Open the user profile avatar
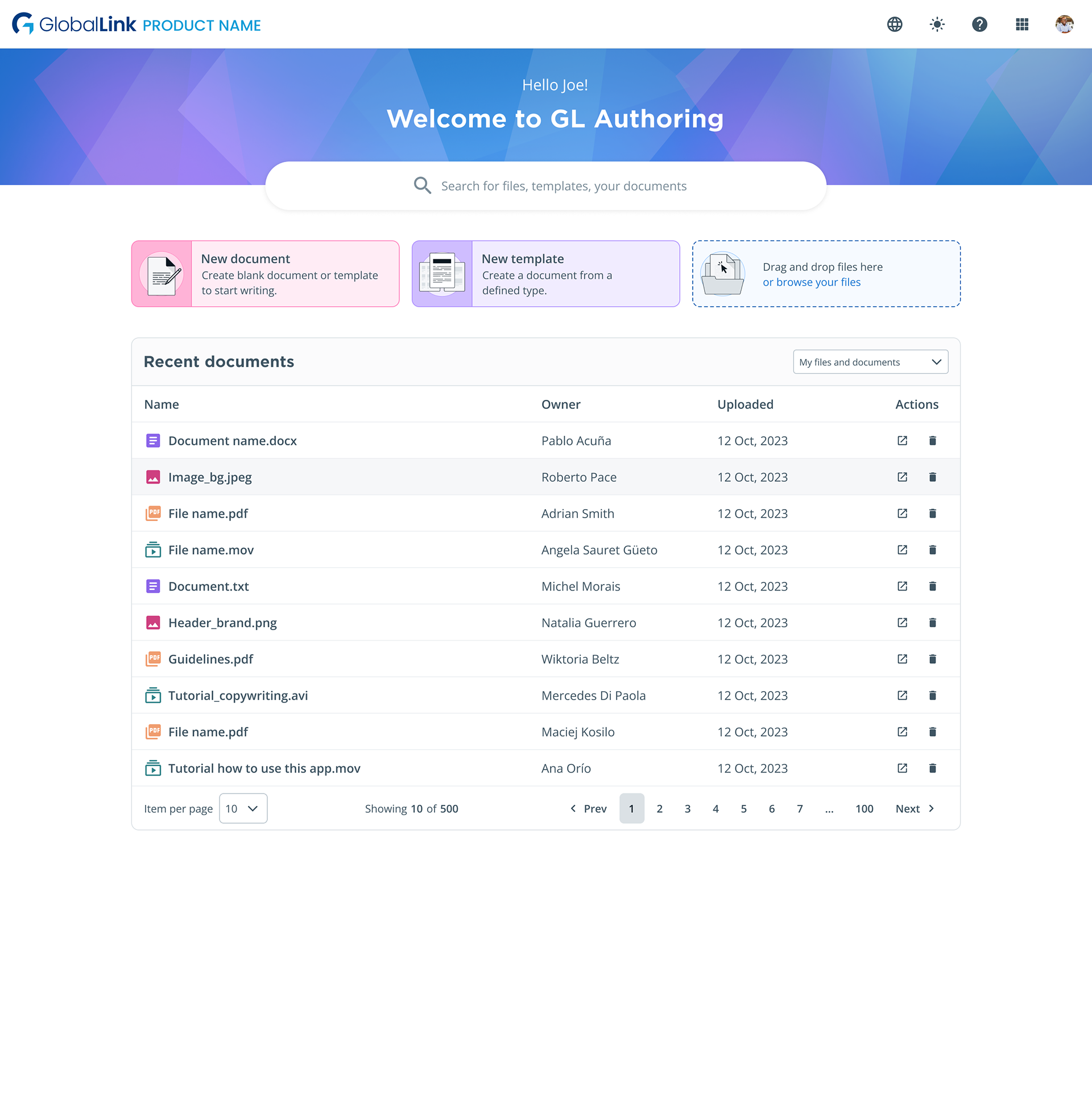 (x=1064, y=24)
